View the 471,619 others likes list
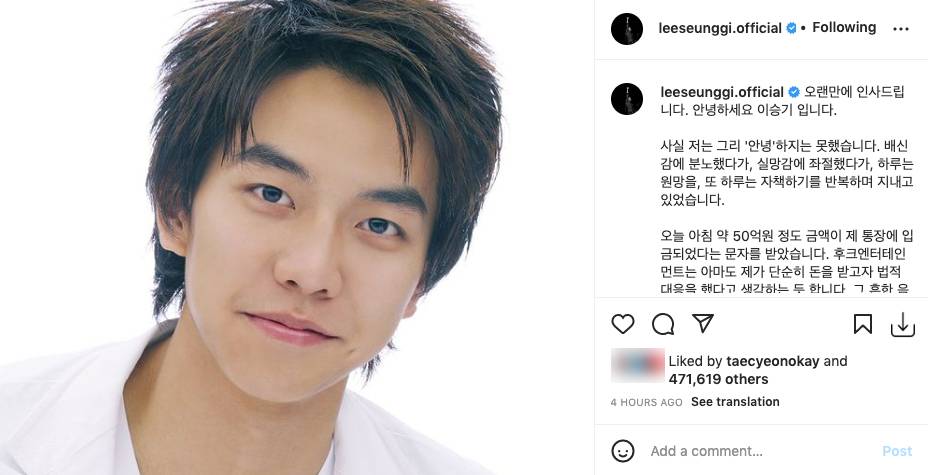Image resolution: width=928 pixels, height=475 pixels. tap(718, 379)
